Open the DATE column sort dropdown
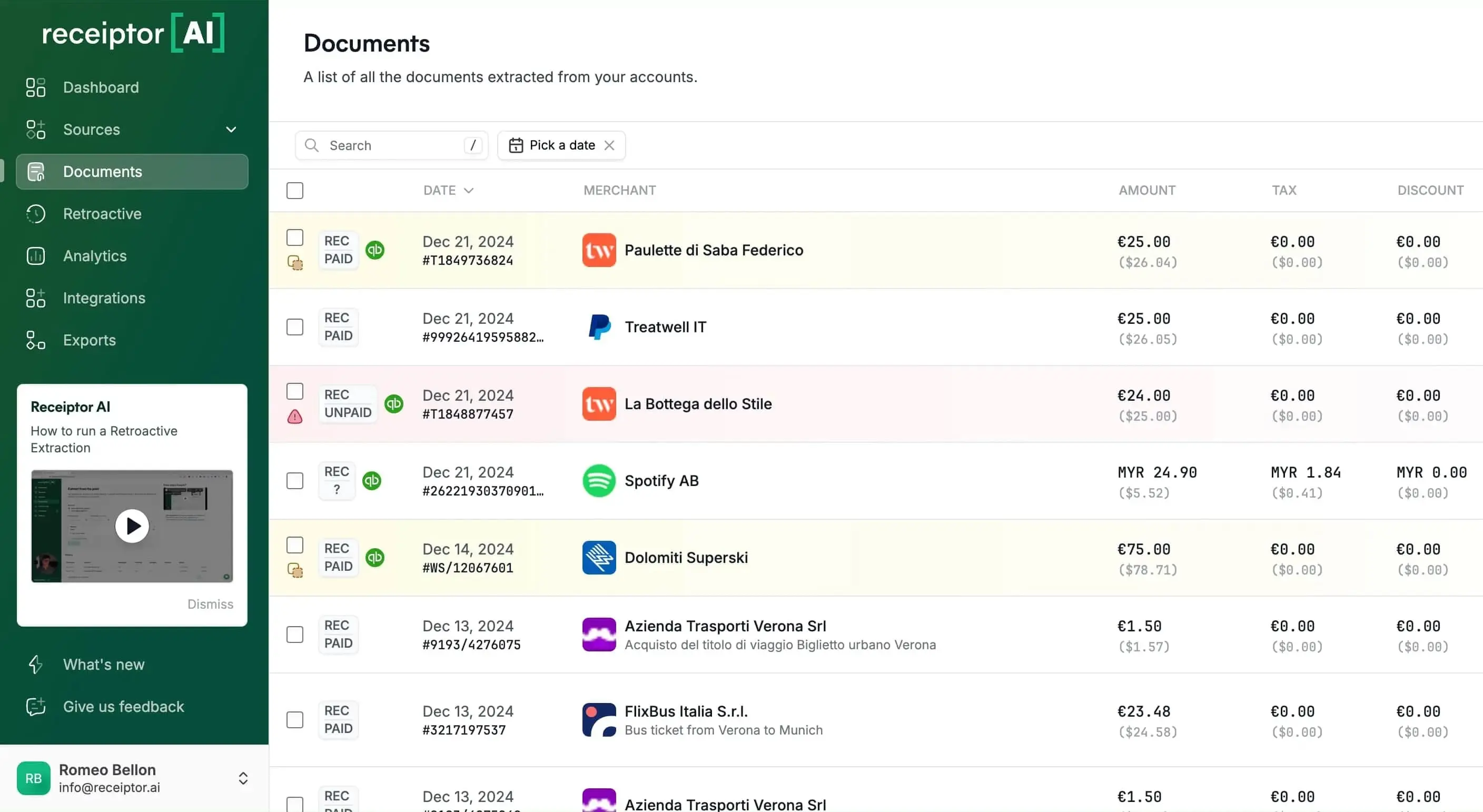Image resolution: width=1483 pixels, height=812 pixels. tap(470, 190)
